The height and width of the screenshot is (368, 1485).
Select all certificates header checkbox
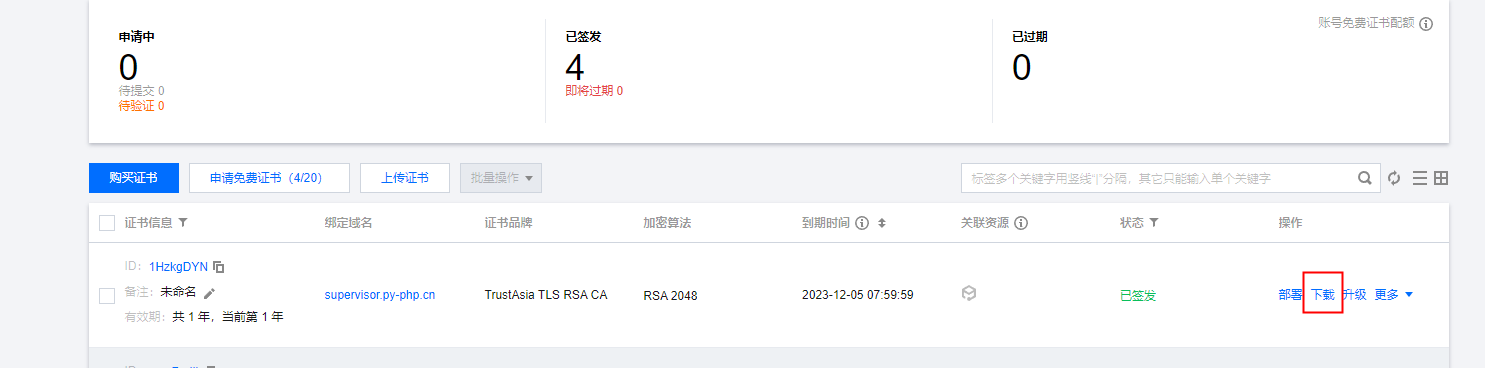tap(107, 223)
